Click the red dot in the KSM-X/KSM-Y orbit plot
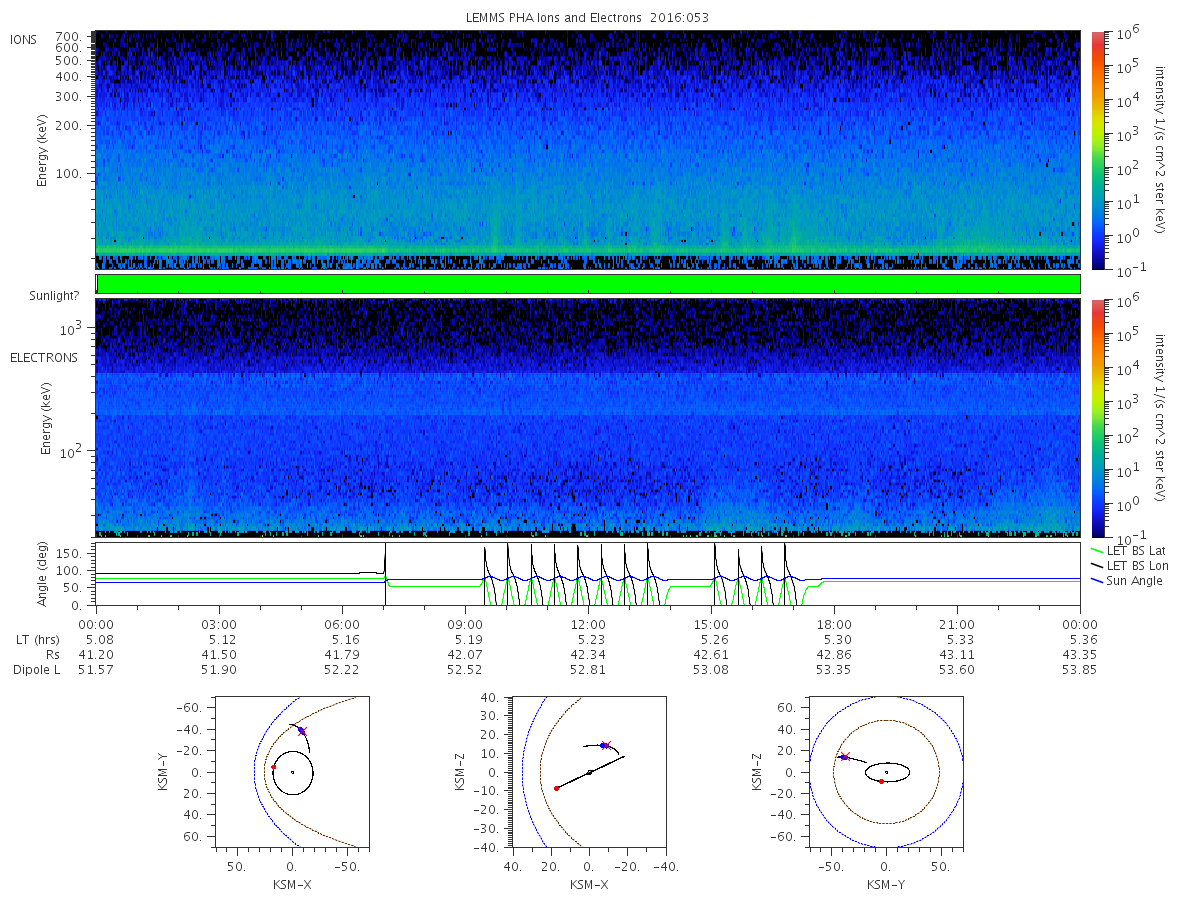 pos(273,767)
